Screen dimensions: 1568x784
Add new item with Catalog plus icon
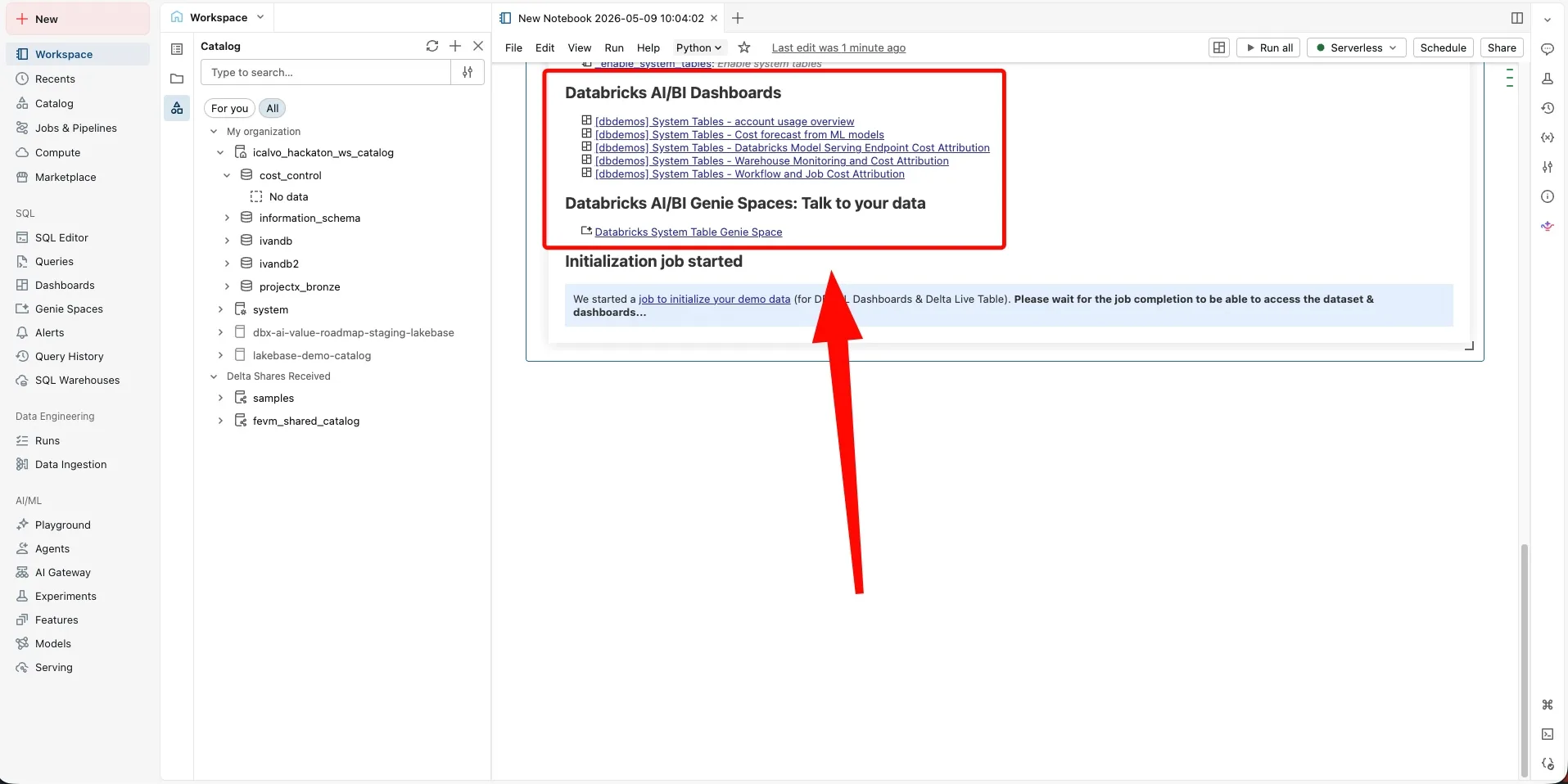pyautogui.click(x=455, y=46)
